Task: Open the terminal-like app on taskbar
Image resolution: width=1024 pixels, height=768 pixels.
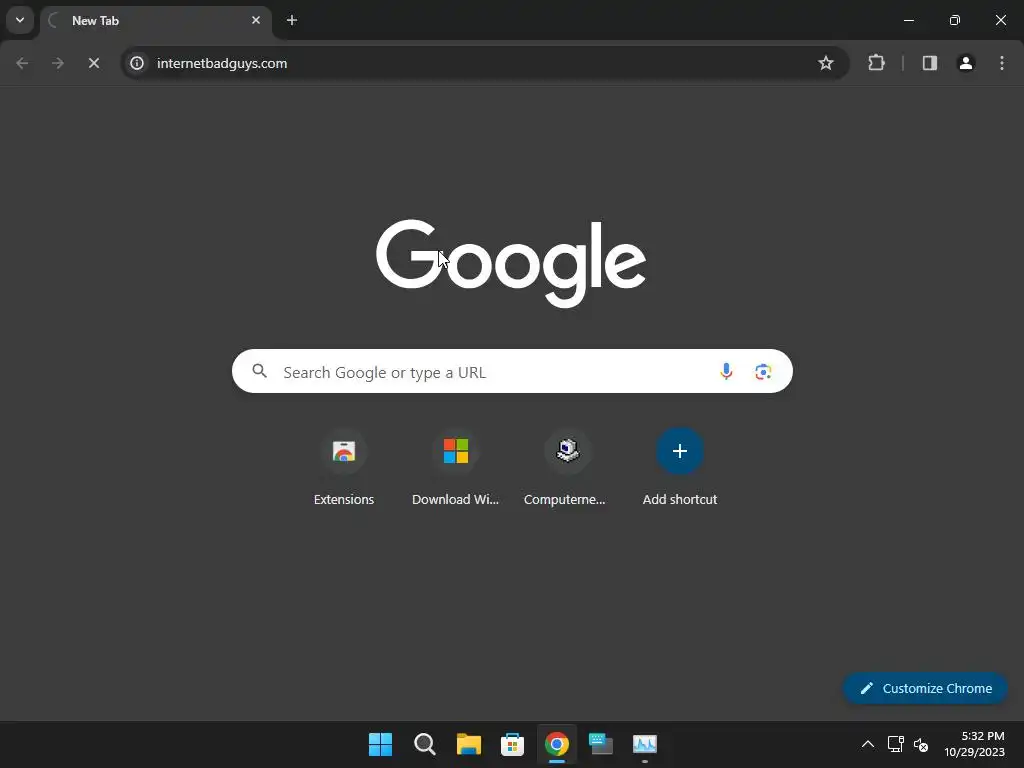Action: point(601,744)
